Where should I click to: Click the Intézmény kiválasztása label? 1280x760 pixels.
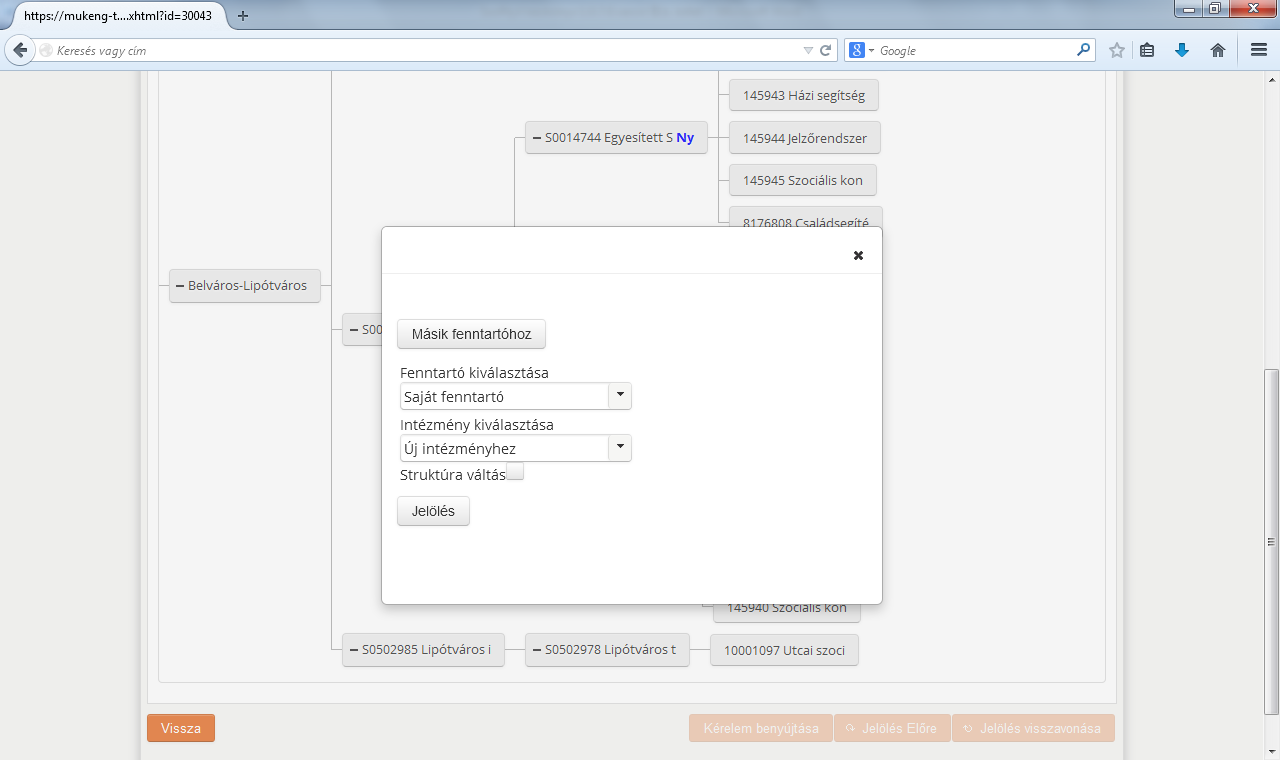tap(476, 425)
